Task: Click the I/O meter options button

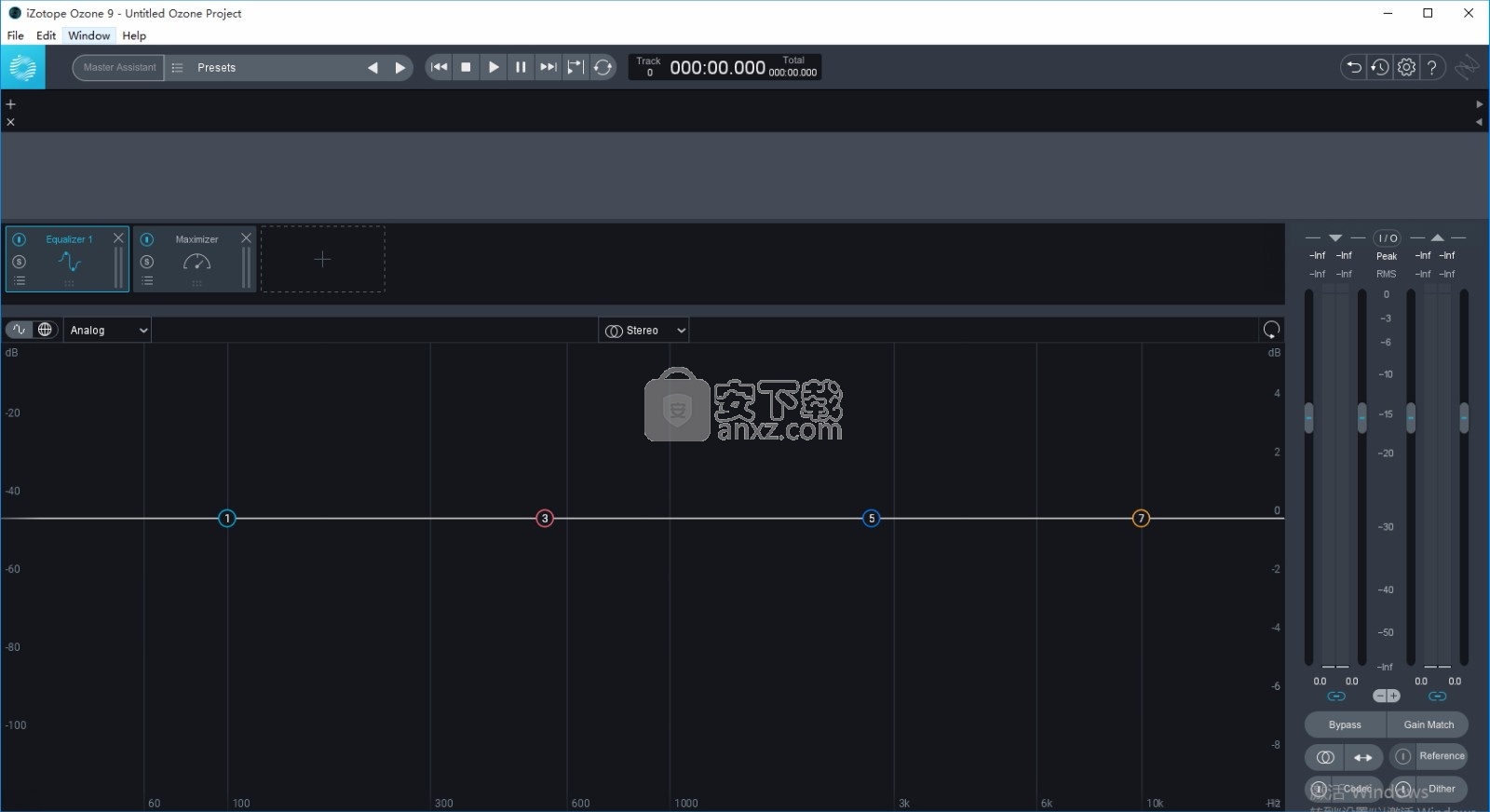Action: click(1388, 238)
